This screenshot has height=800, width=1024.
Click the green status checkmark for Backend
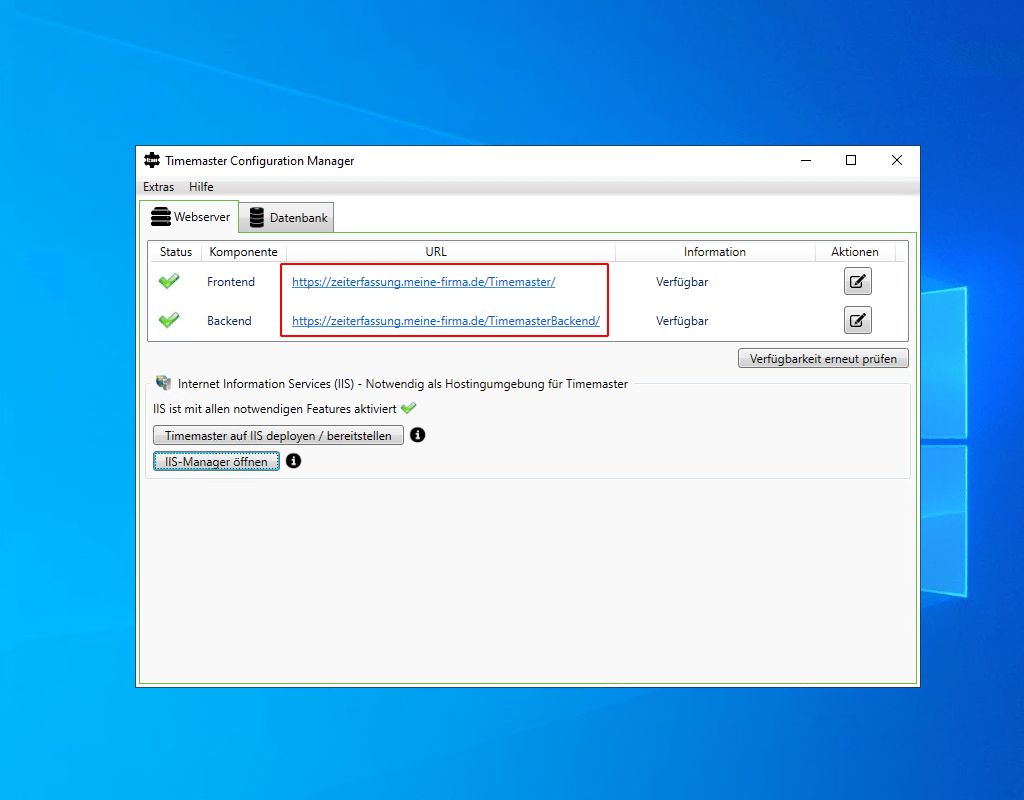tap(169, 320)
